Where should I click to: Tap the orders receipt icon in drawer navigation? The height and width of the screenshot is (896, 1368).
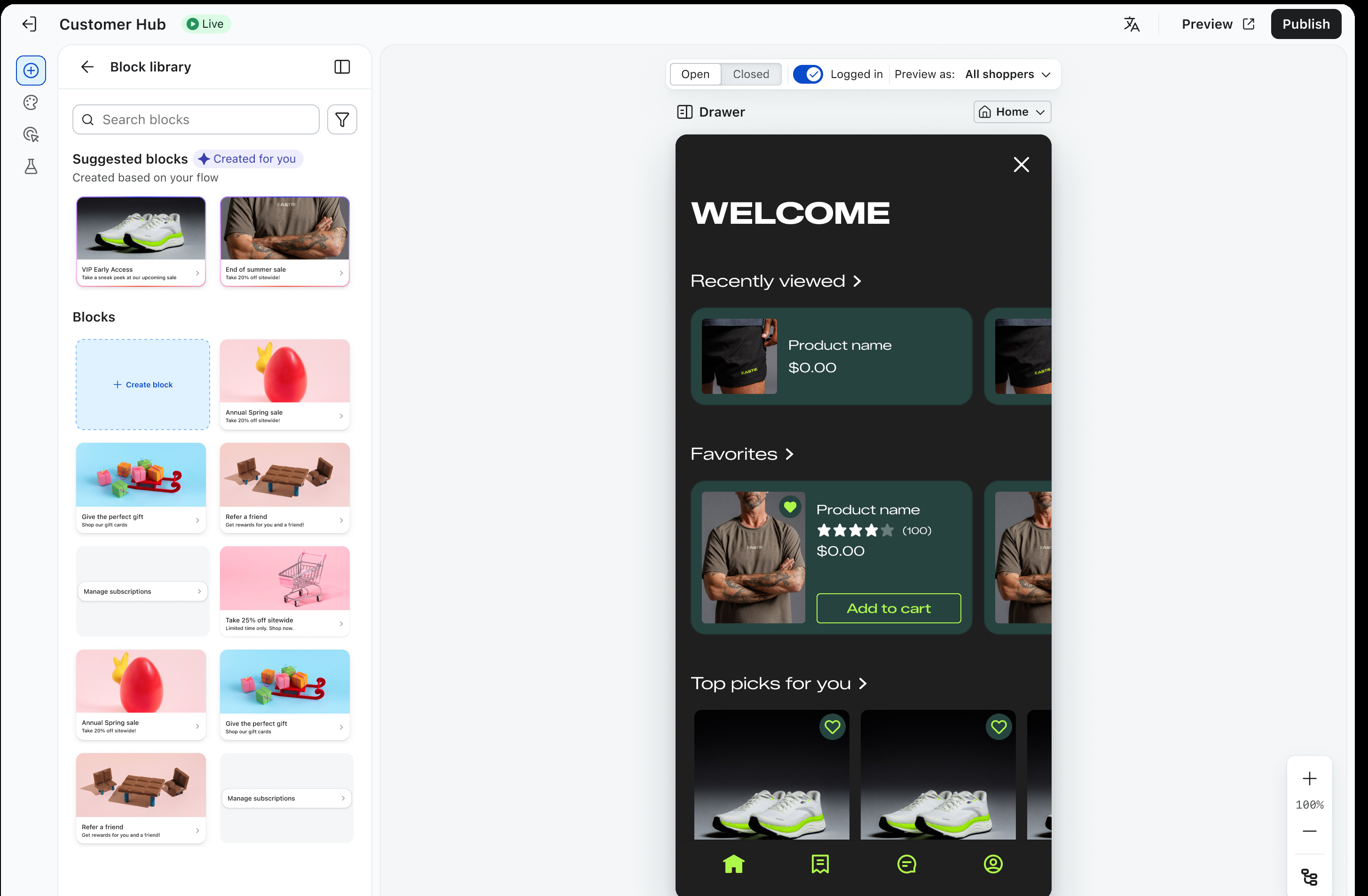click(820, 864)
